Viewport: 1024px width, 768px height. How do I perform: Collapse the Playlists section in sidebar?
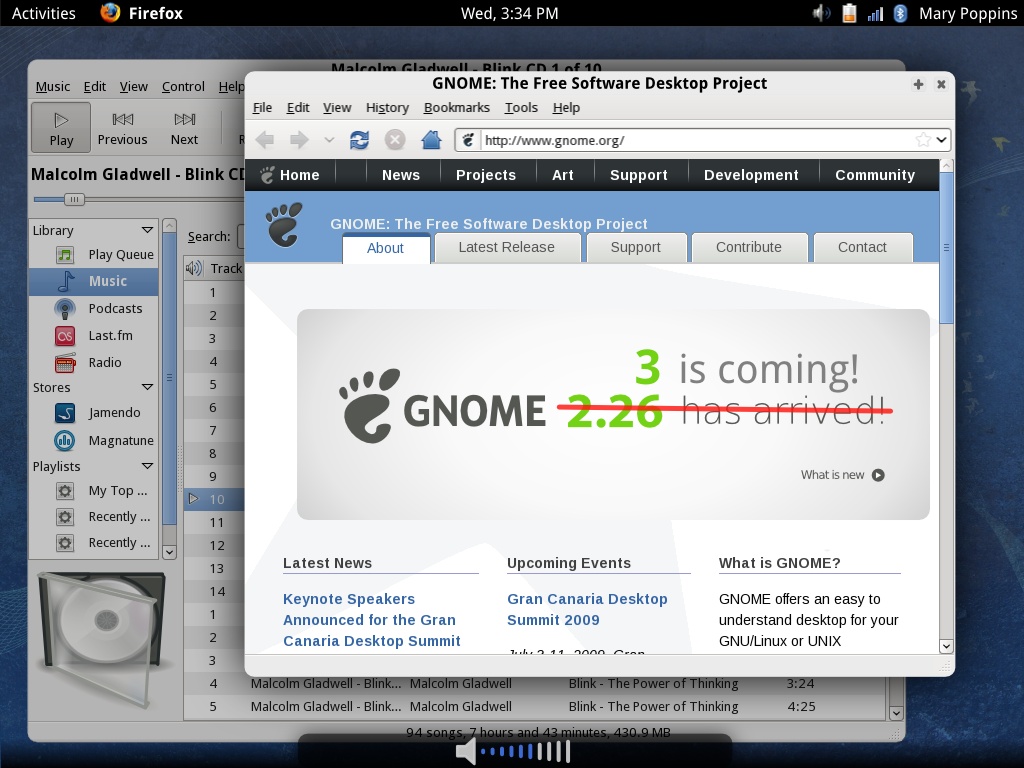(148, 466)
